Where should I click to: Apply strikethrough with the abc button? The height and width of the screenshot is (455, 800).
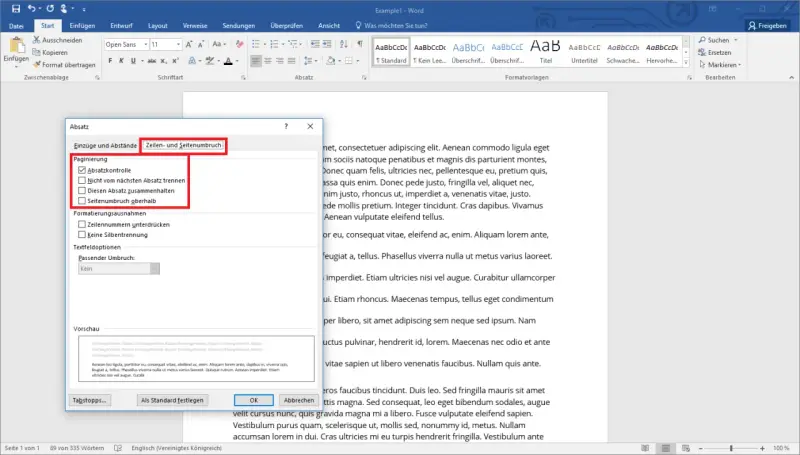152,61
